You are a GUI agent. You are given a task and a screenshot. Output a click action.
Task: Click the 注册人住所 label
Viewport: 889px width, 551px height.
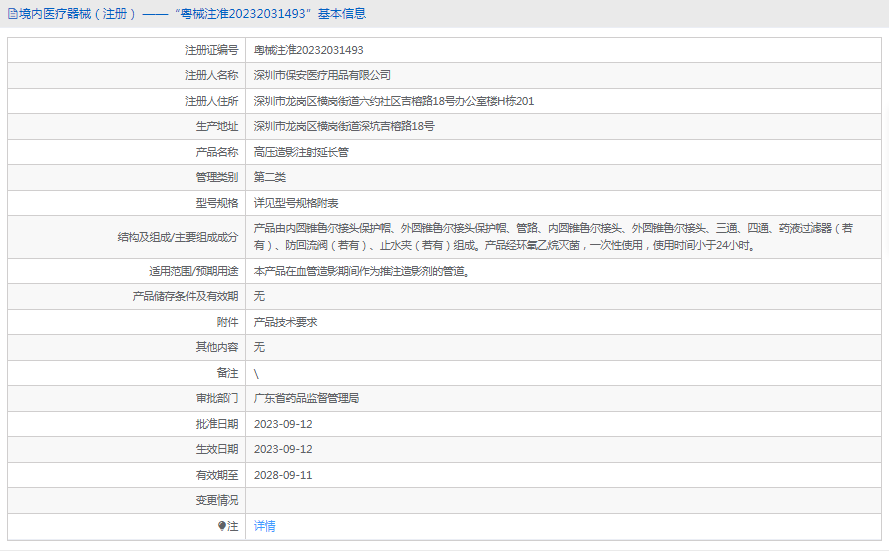pyautogui.click(x=211, y=101)
